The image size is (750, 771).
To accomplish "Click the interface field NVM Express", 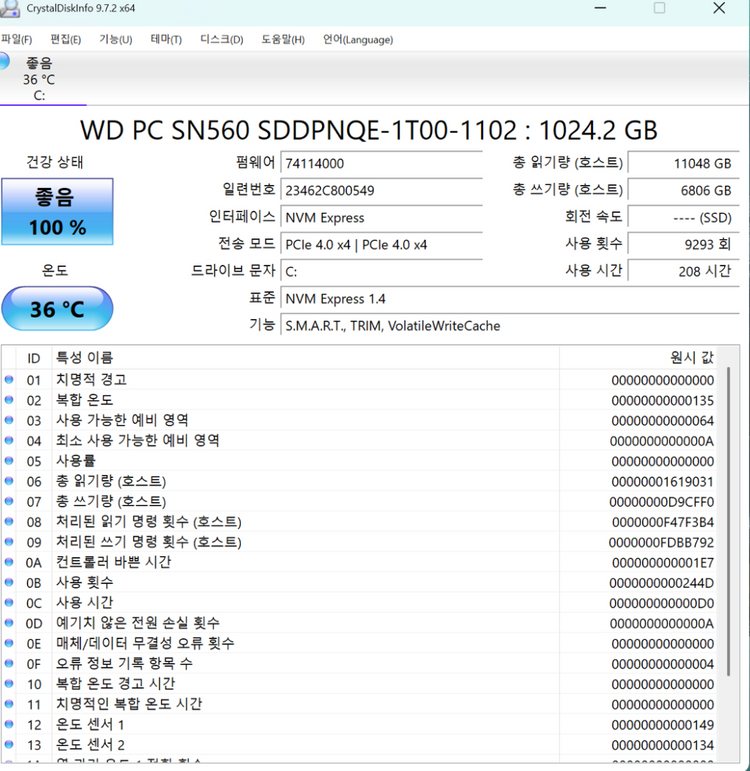I will pos(381,217).
